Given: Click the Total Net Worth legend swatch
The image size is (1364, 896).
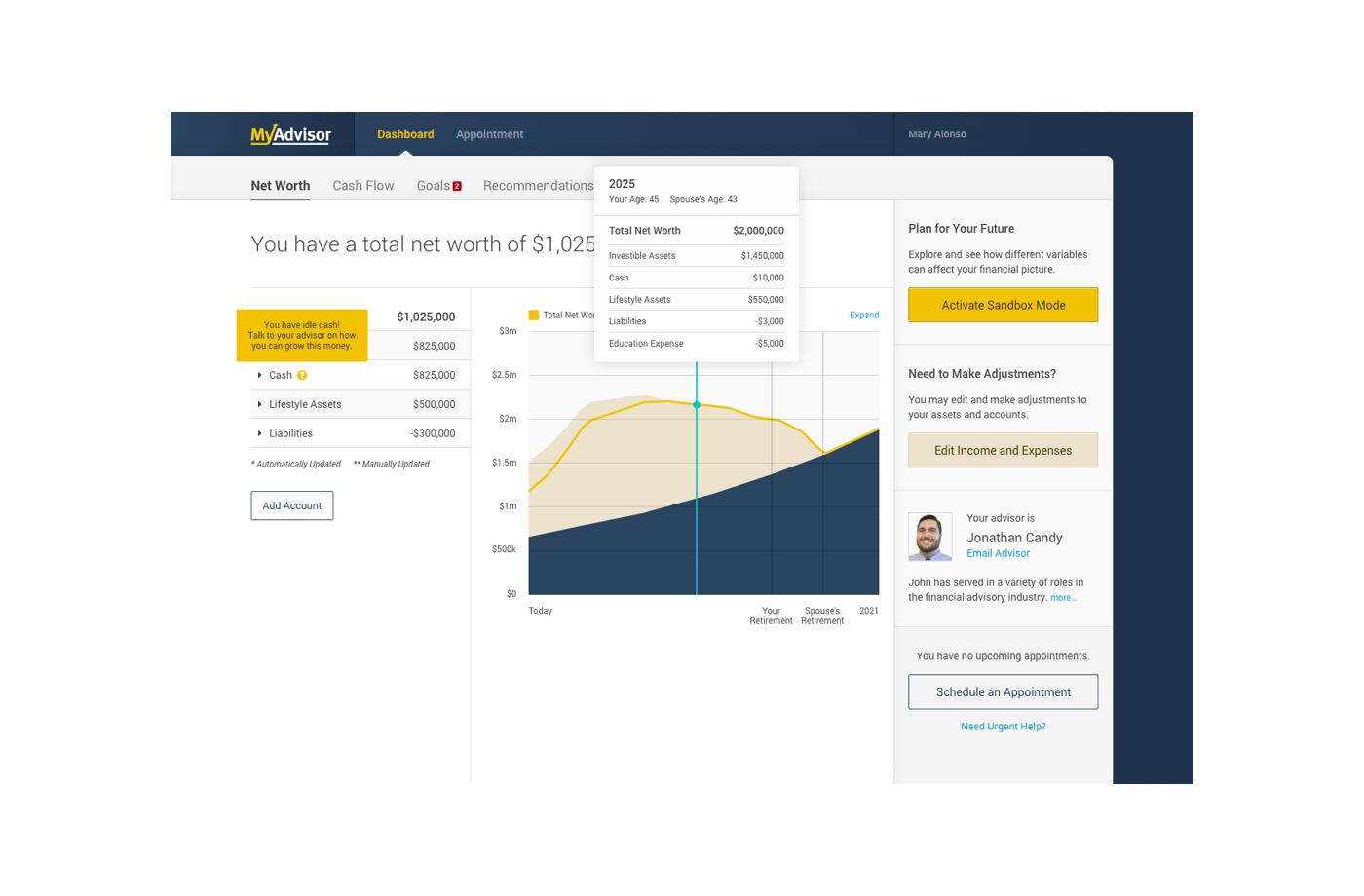Looking at the screenshot, I should [x=533, y=316].
